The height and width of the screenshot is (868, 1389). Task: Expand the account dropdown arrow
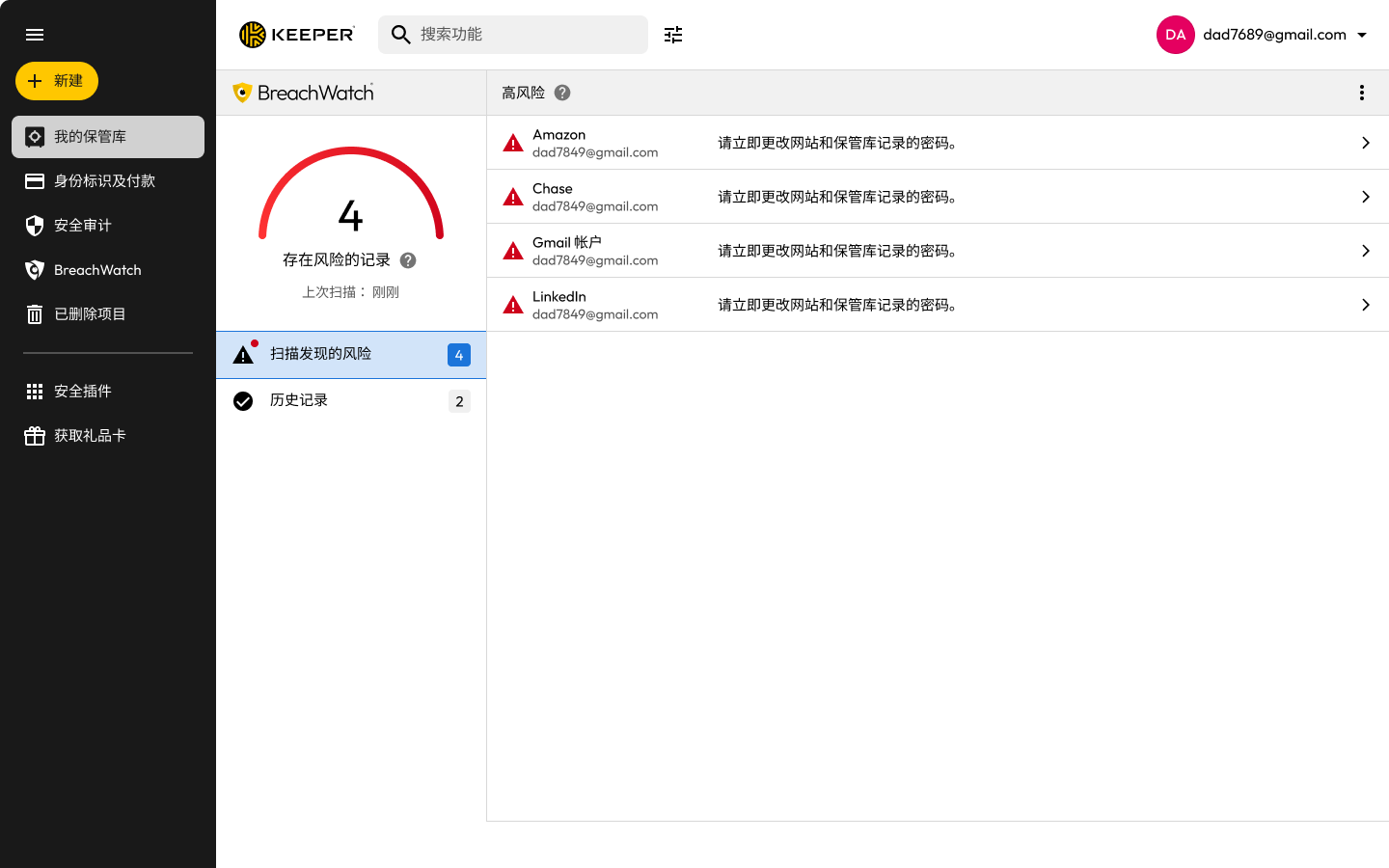click(1362, 35)
